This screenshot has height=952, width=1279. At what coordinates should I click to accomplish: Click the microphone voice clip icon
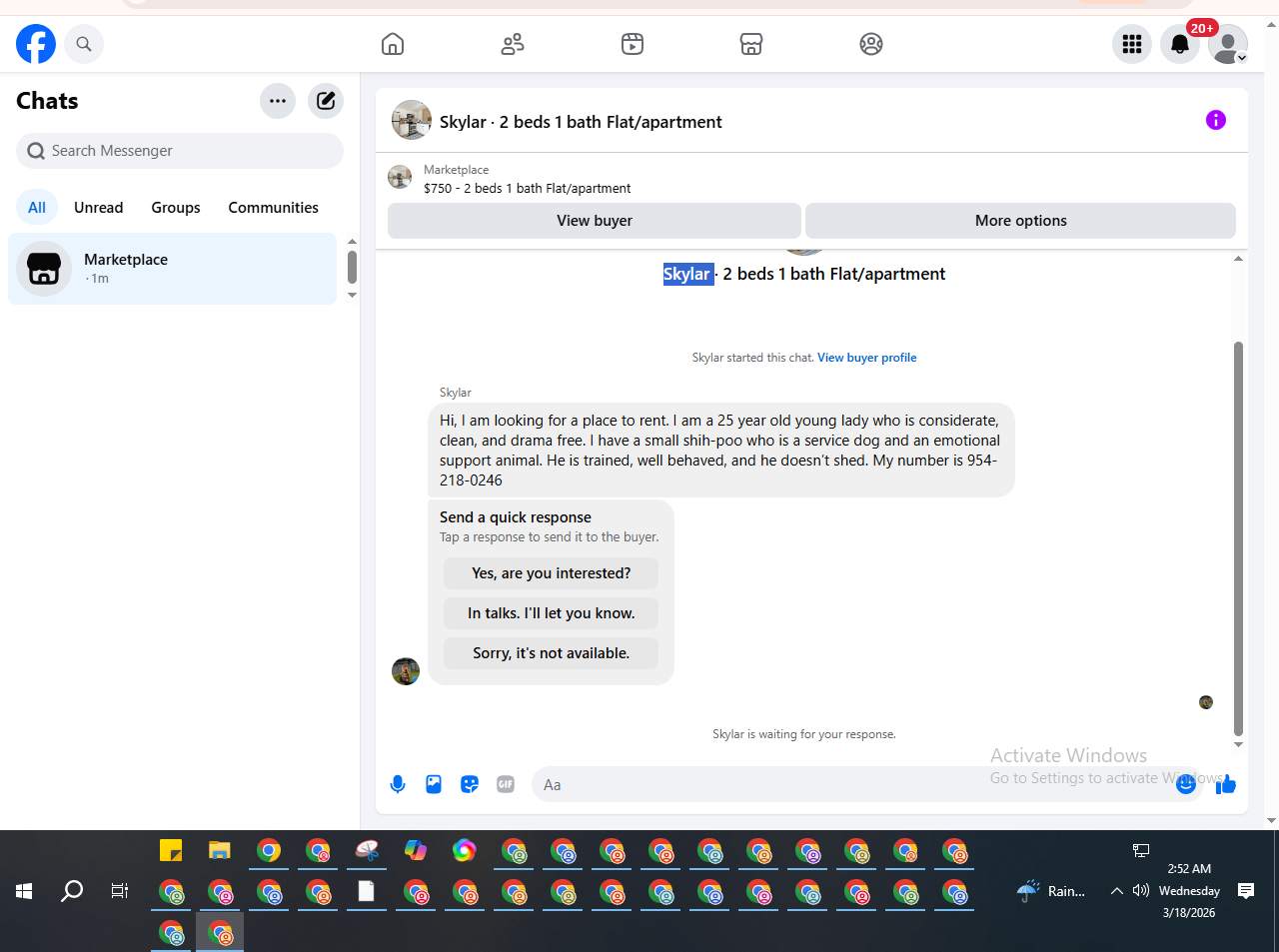coord(398,784)
